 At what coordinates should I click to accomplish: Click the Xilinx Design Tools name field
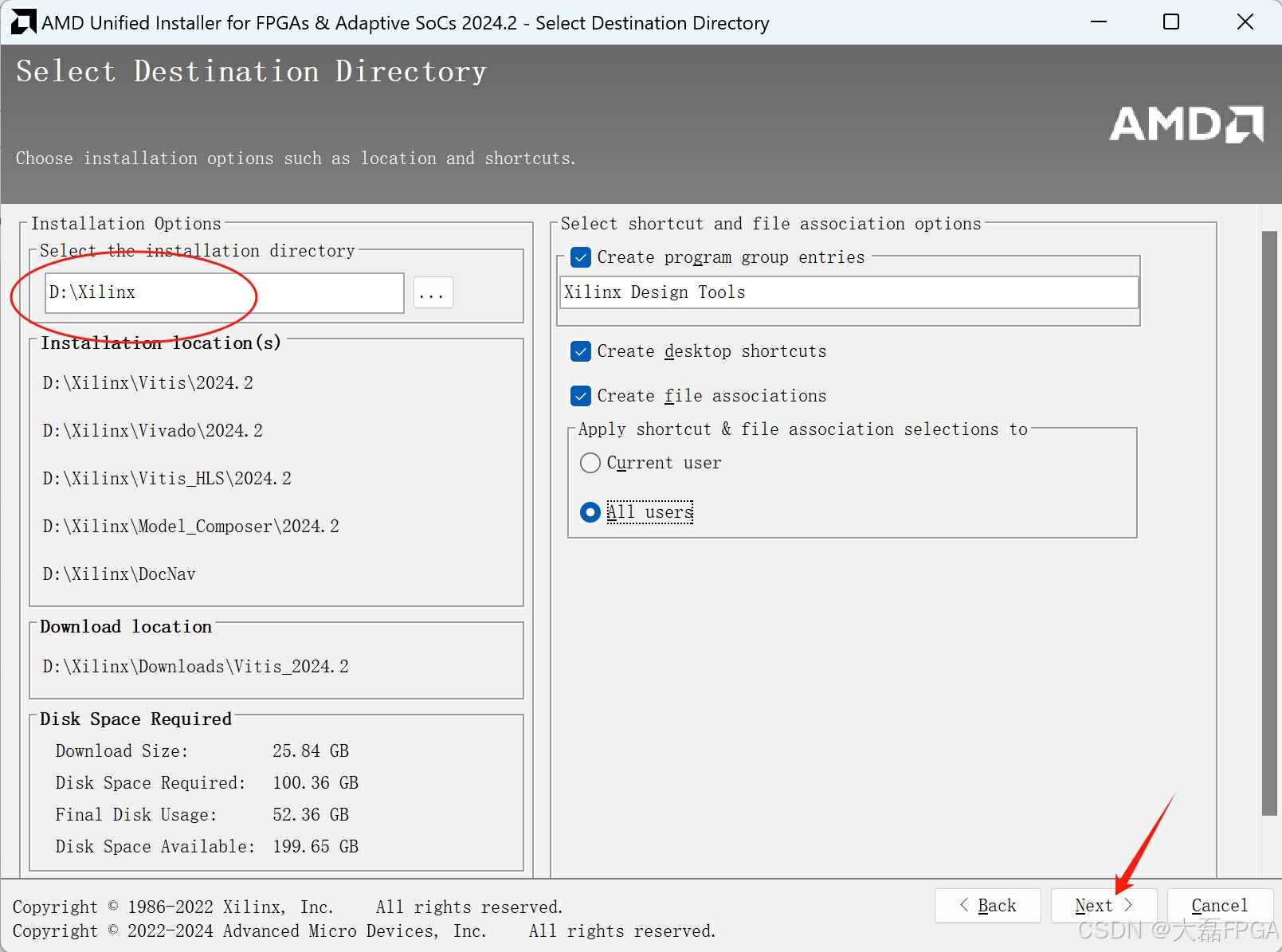tap(849, 292)
